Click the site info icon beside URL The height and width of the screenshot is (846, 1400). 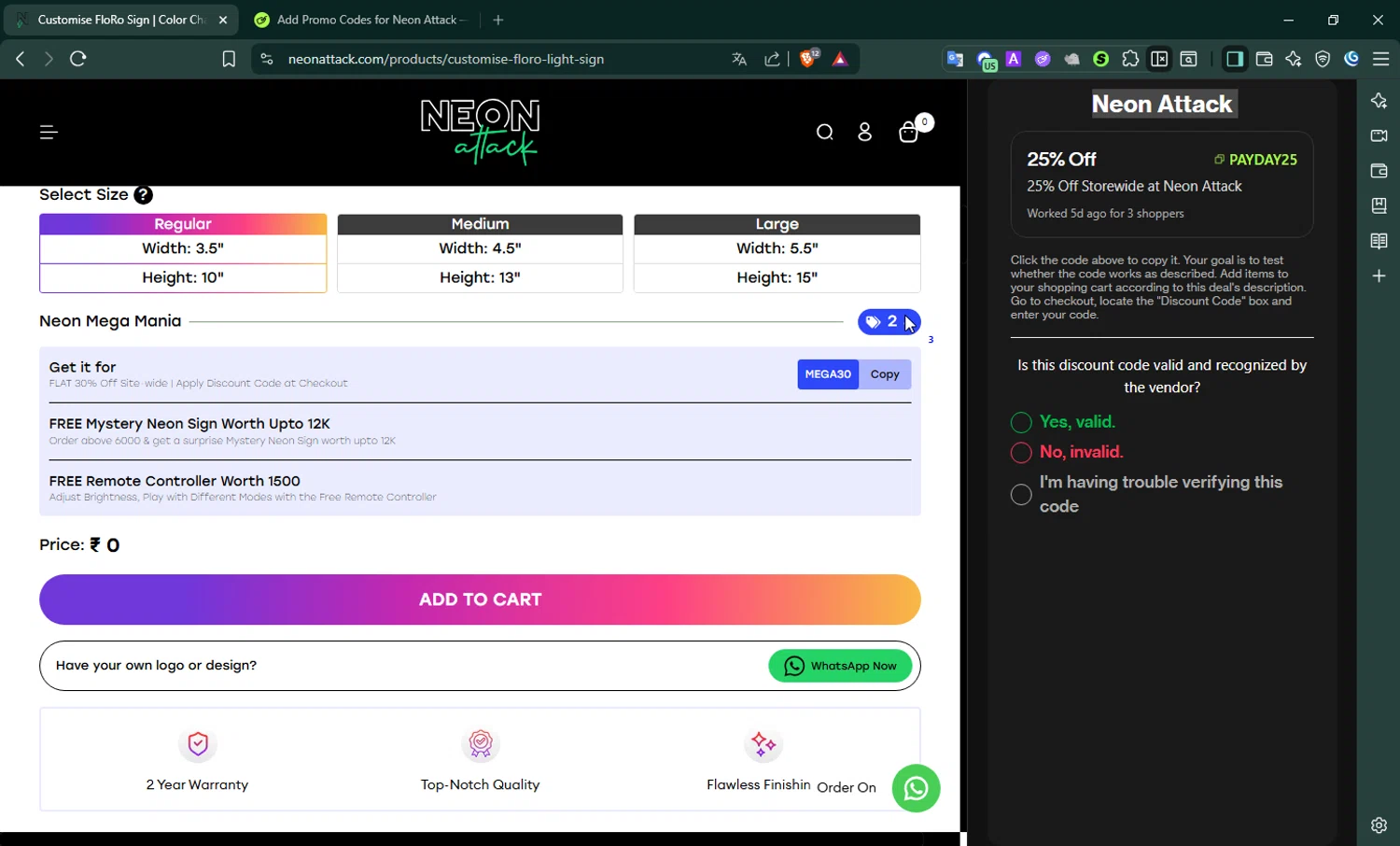point(266,59)
